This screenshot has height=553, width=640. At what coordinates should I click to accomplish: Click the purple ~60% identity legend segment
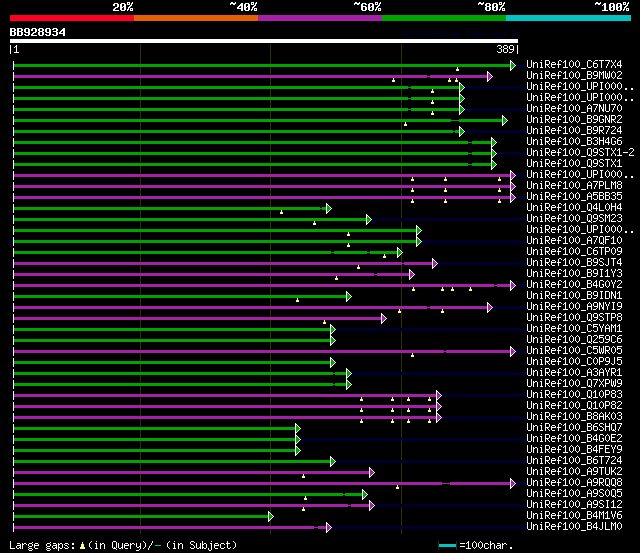[320, 18]
